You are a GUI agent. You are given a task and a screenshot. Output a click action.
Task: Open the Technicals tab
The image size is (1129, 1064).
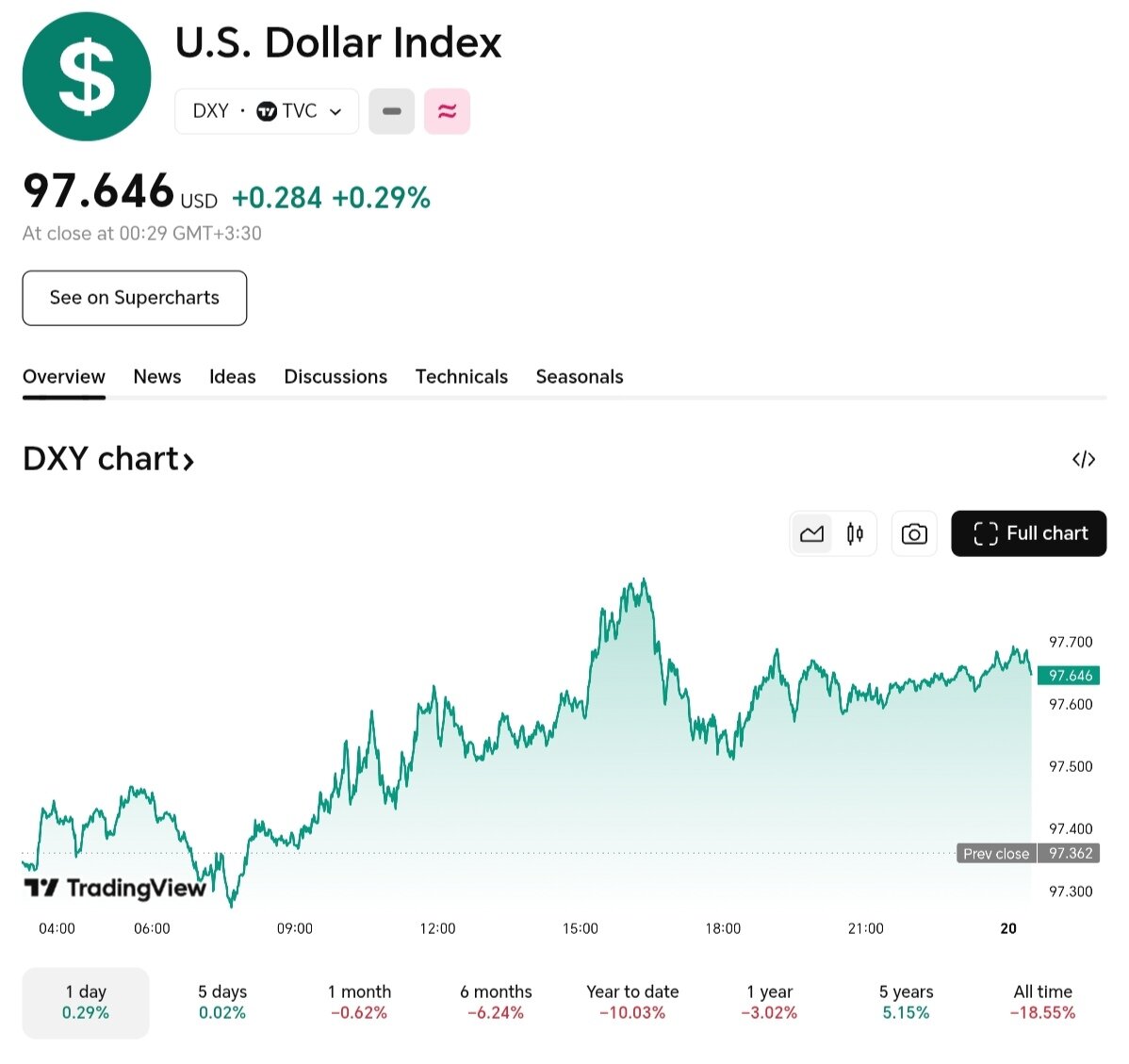click(x=462, y=377)
